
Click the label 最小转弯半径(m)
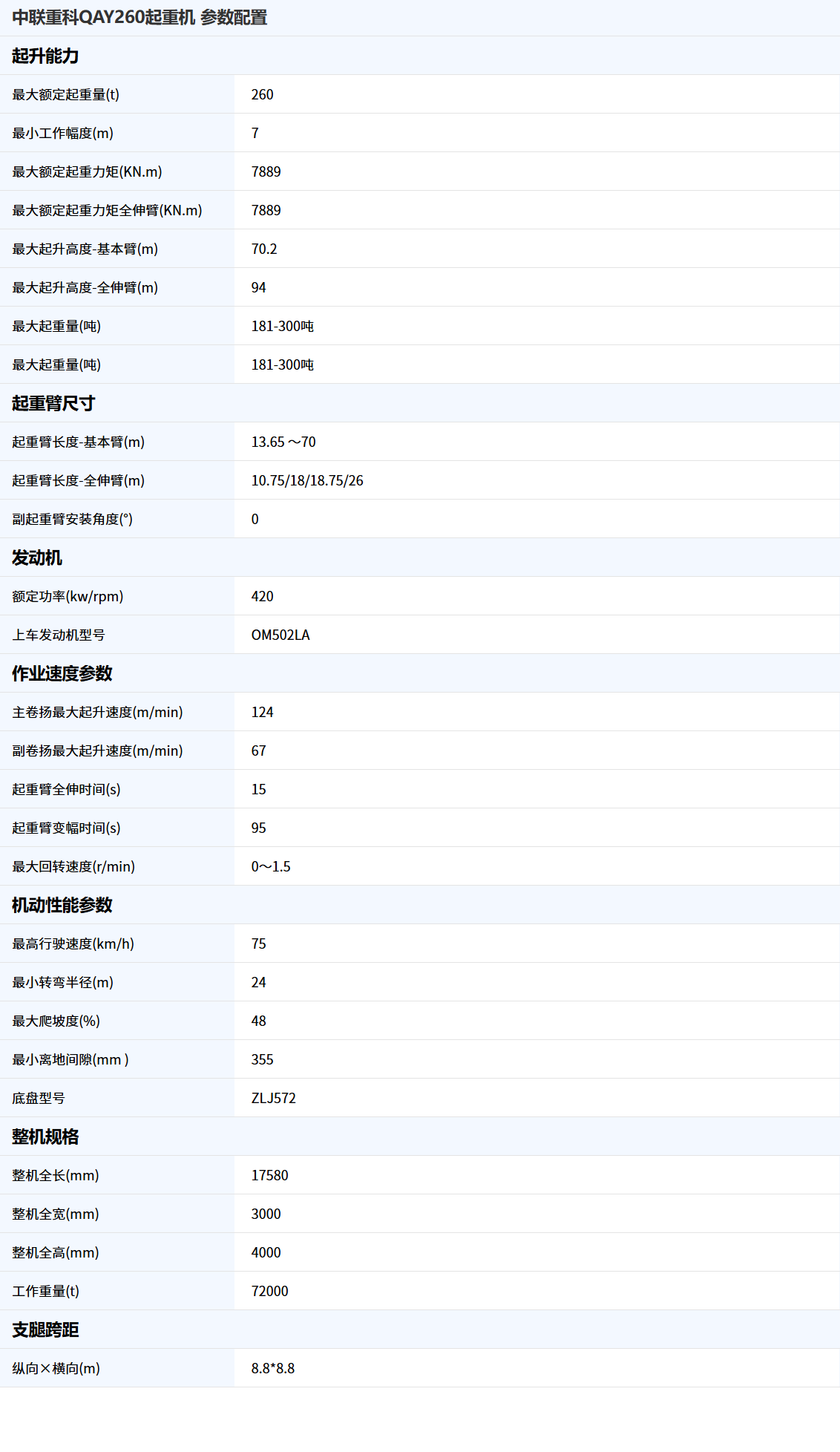63,982
